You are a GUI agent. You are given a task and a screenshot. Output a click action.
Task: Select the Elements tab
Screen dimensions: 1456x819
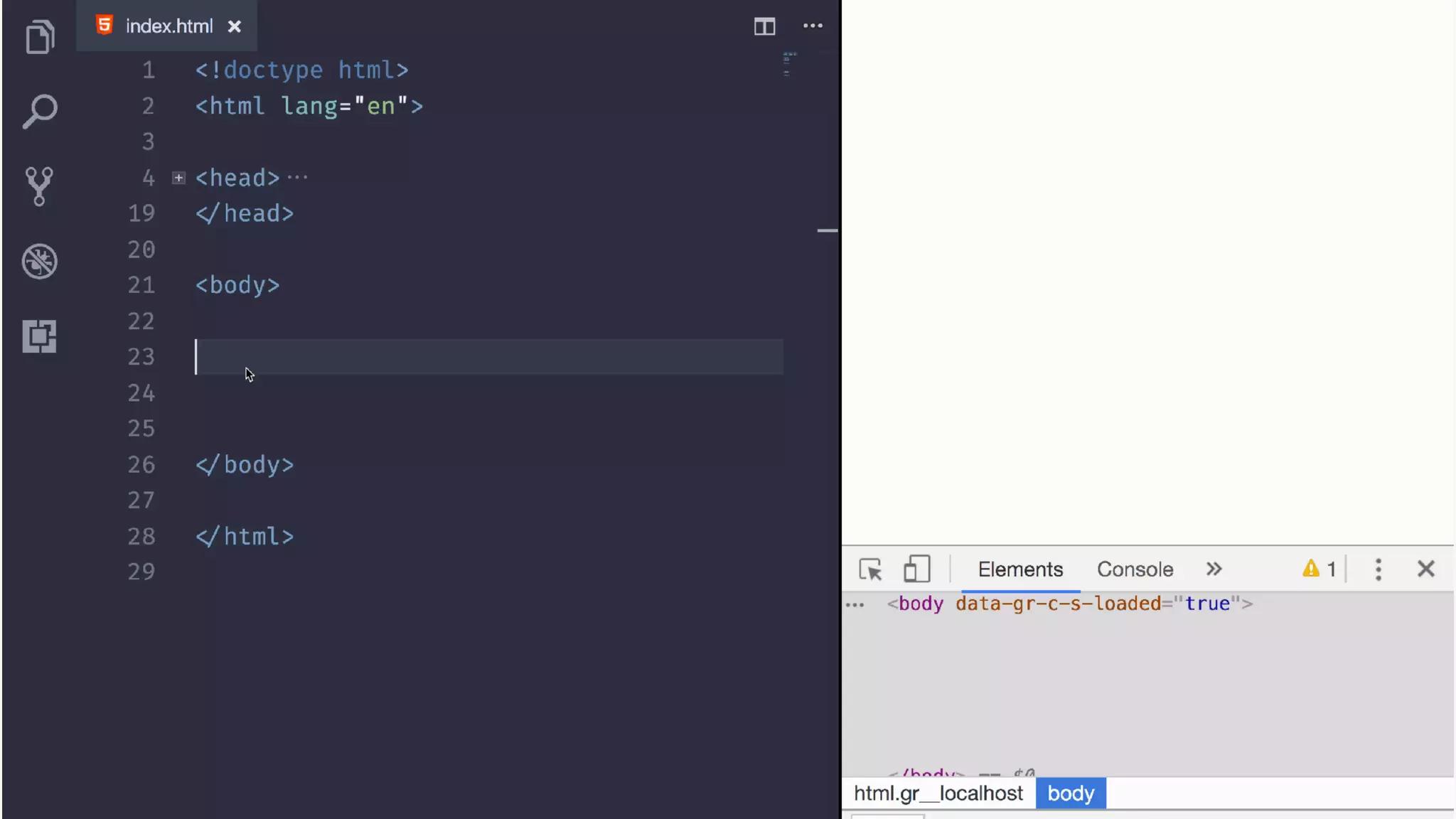click(x=1020, y=569)
